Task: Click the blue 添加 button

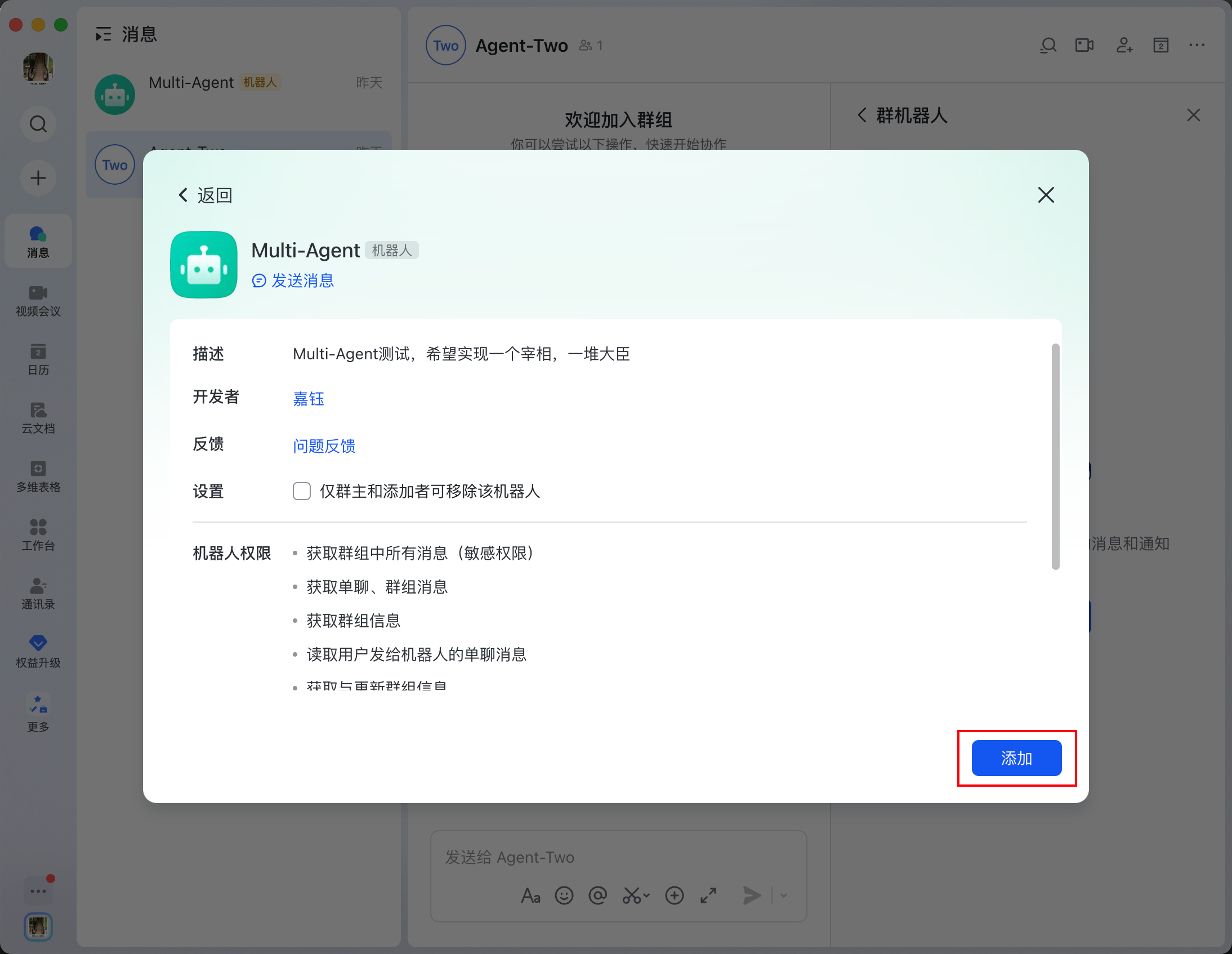Action: 1016,757
